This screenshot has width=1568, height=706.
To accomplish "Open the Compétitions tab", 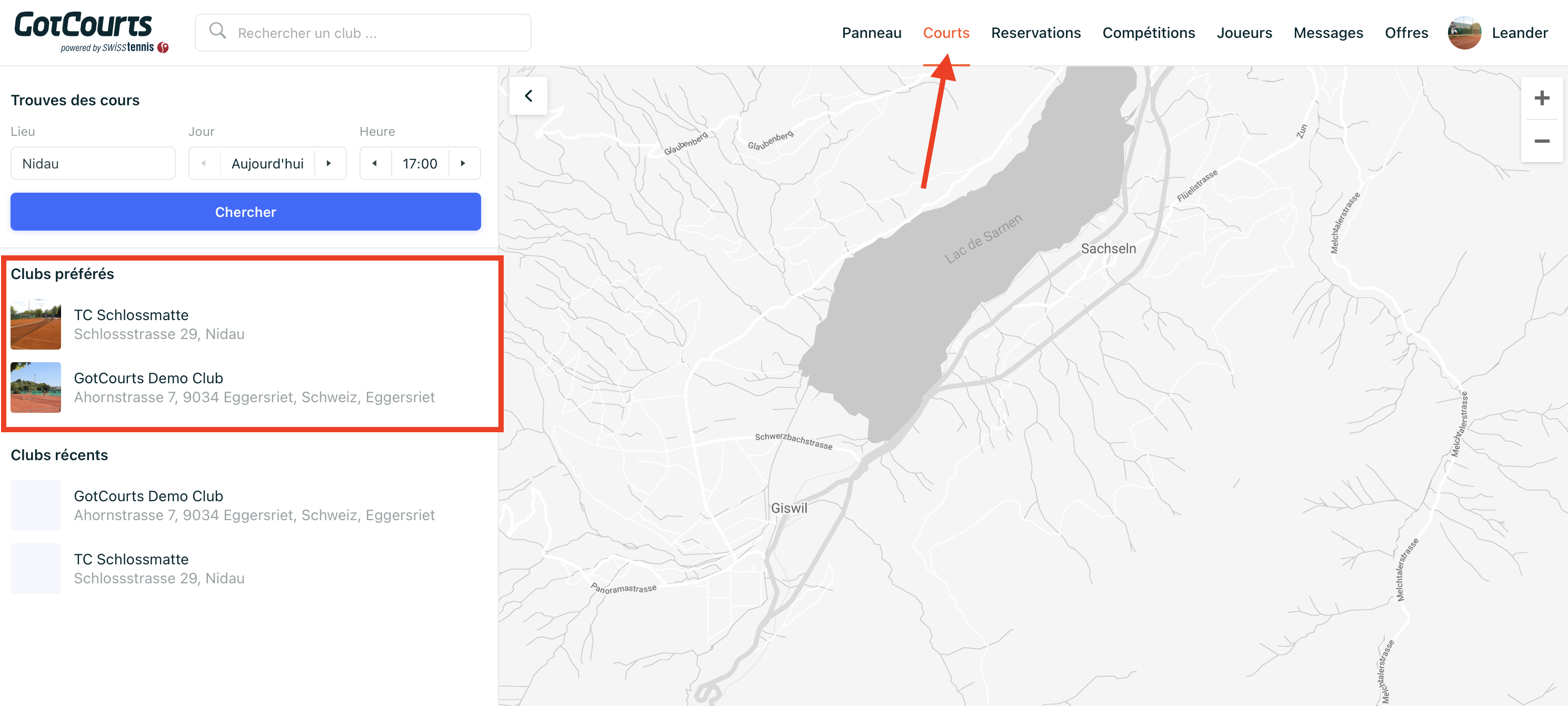I will tap(1148, 33).
